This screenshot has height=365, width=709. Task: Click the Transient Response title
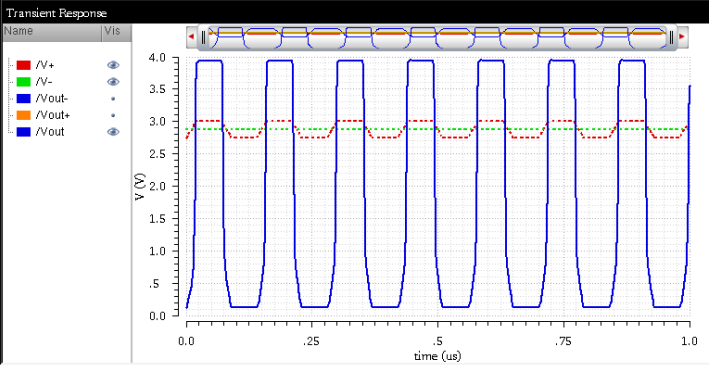click(x=57, y=13)
